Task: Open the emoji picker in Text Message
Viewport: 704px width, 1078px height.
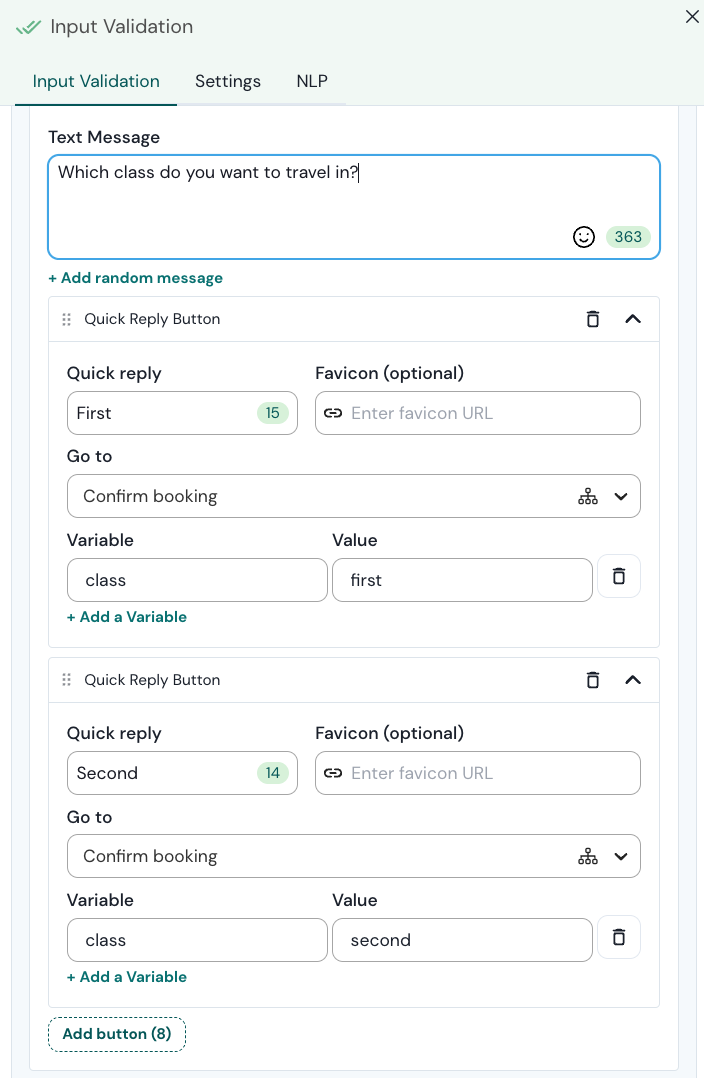Action: click(x=584, y=237)
